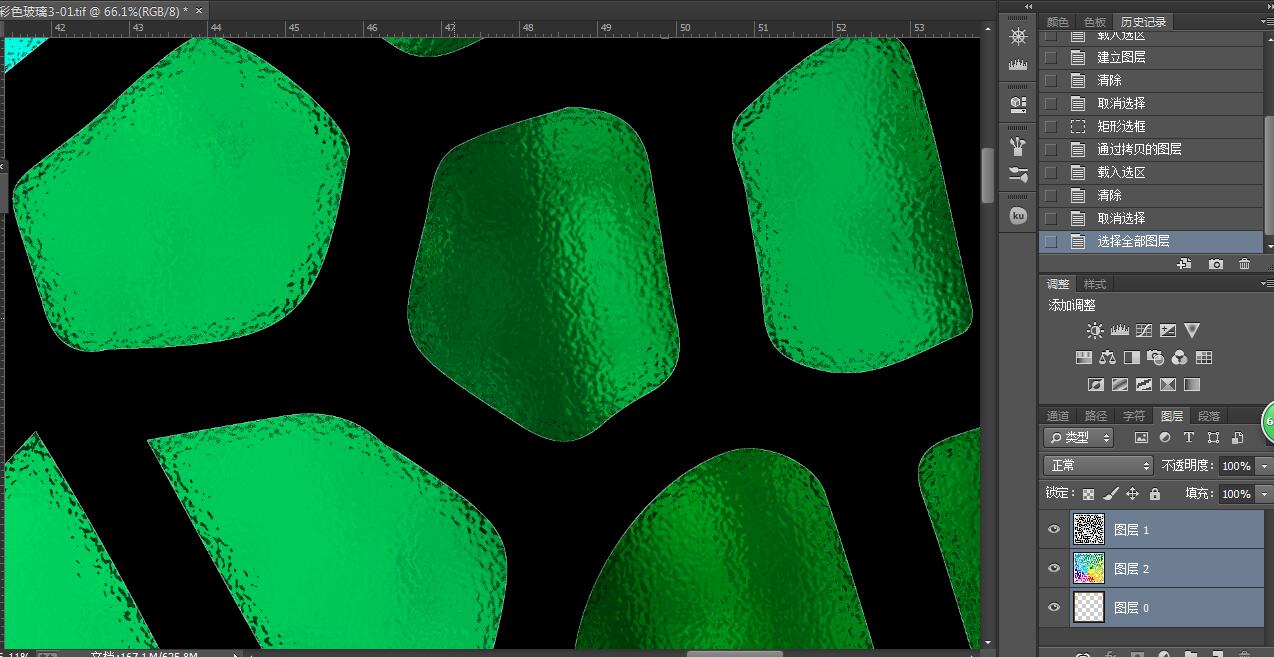Open the 不透明度 opacity slider arrow
This screenshot has width=1274, height=657.
pos(1263,466)
